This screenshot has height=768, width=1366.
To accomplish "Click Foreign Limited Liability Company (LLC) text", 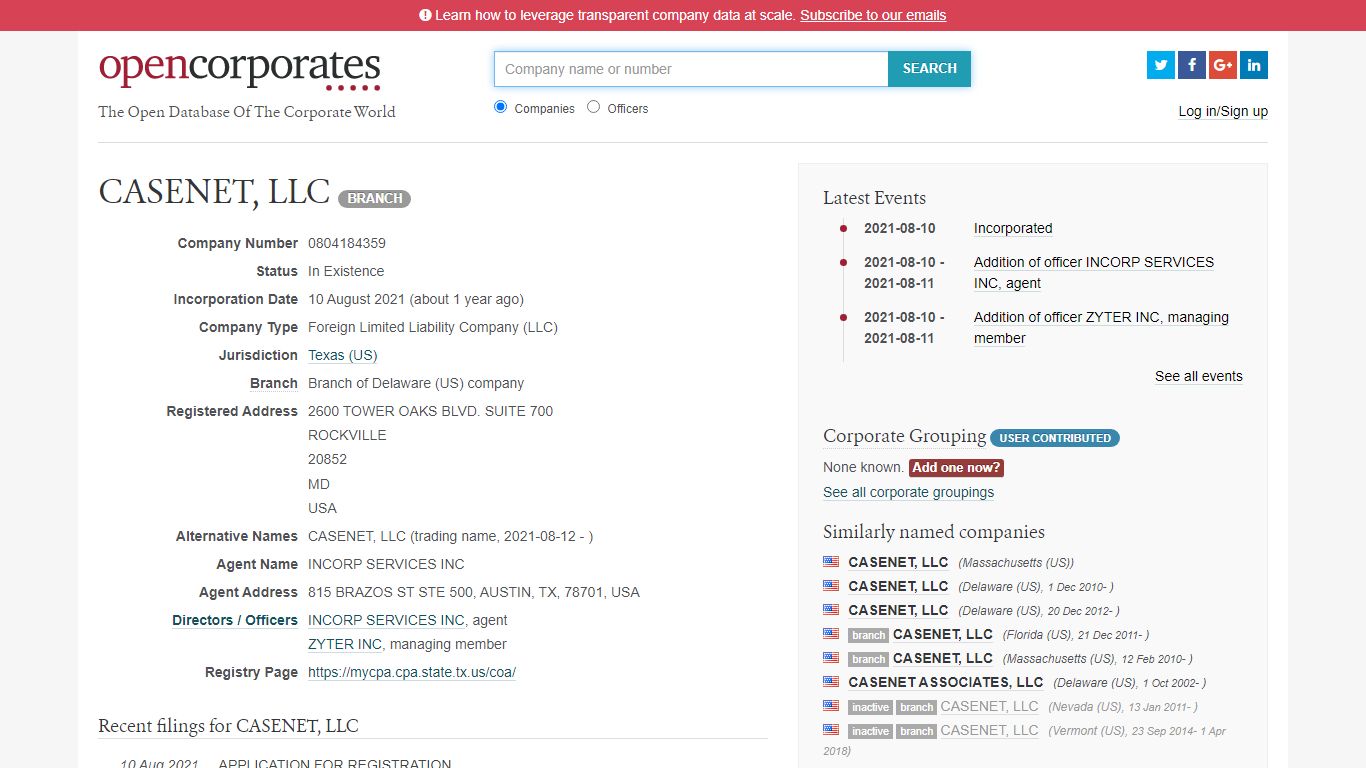I will [x=433, y=327].
